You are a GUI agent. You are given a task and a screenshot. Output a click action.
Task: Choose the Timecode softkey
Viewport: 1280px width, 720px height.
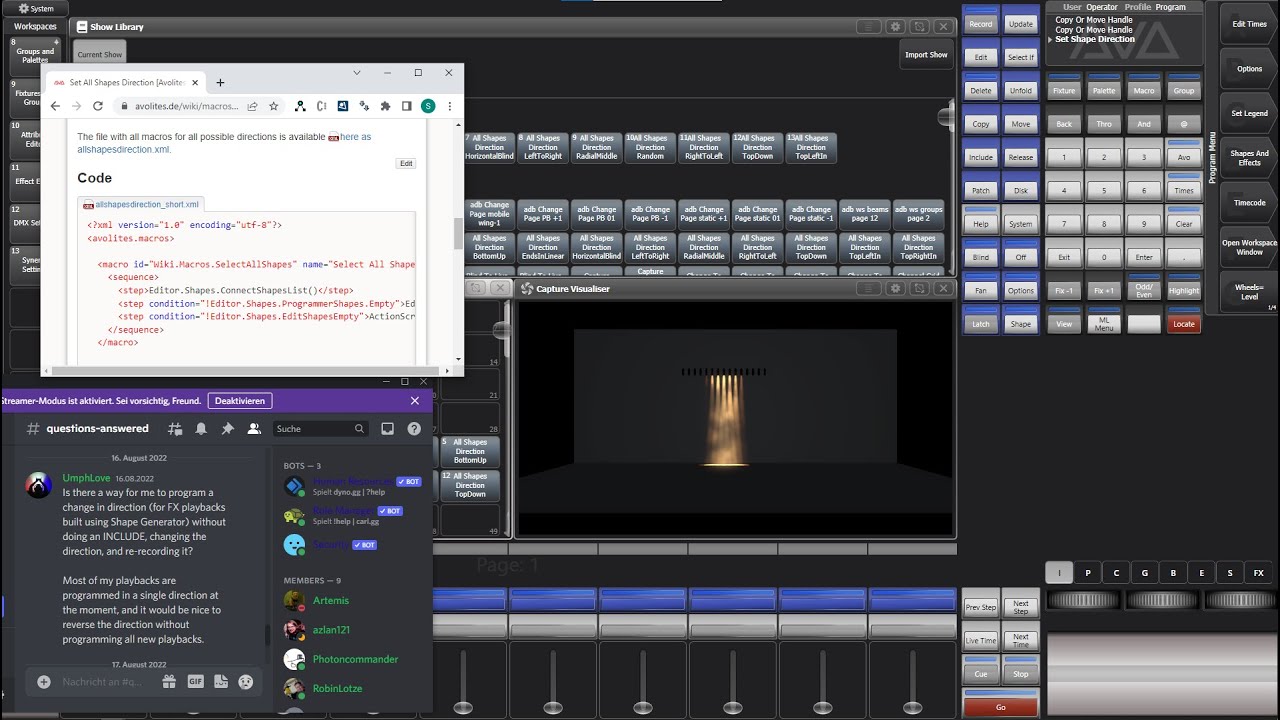click(1249, 203)
